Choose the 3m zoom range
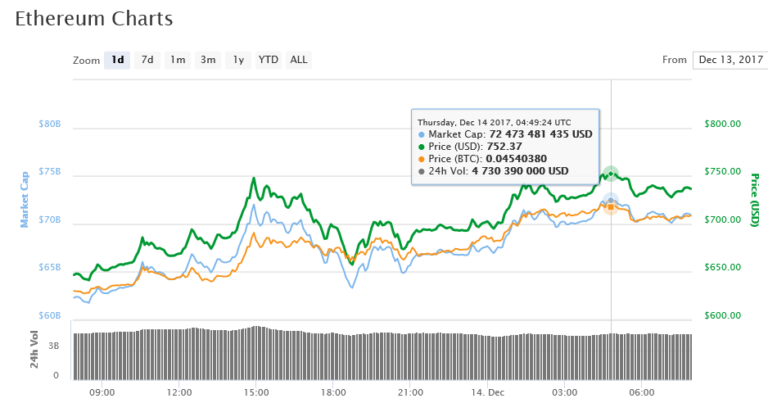 coord(208,60)
